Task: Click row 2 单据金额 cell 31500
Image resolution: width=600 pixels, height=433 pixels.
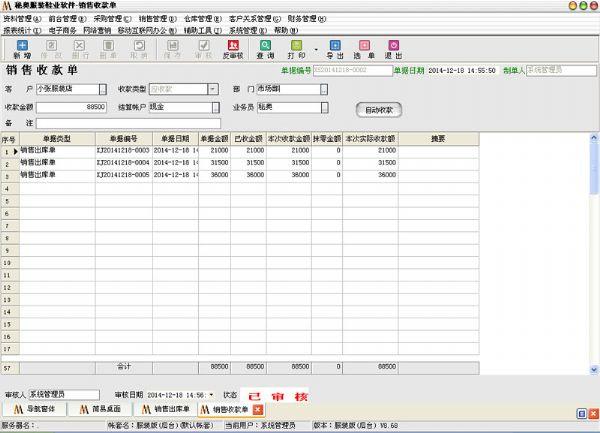Action: [214, 163]
